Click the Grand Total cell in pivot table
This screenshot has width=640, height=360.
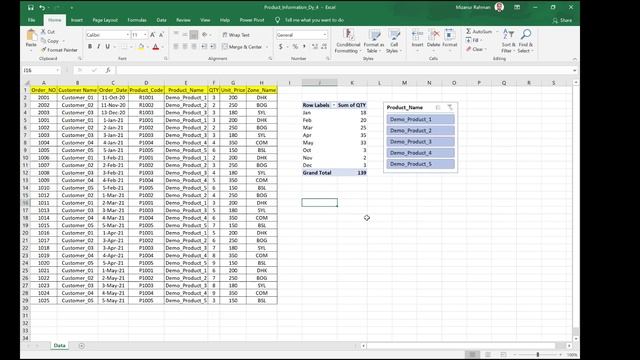tap(319, 173)
